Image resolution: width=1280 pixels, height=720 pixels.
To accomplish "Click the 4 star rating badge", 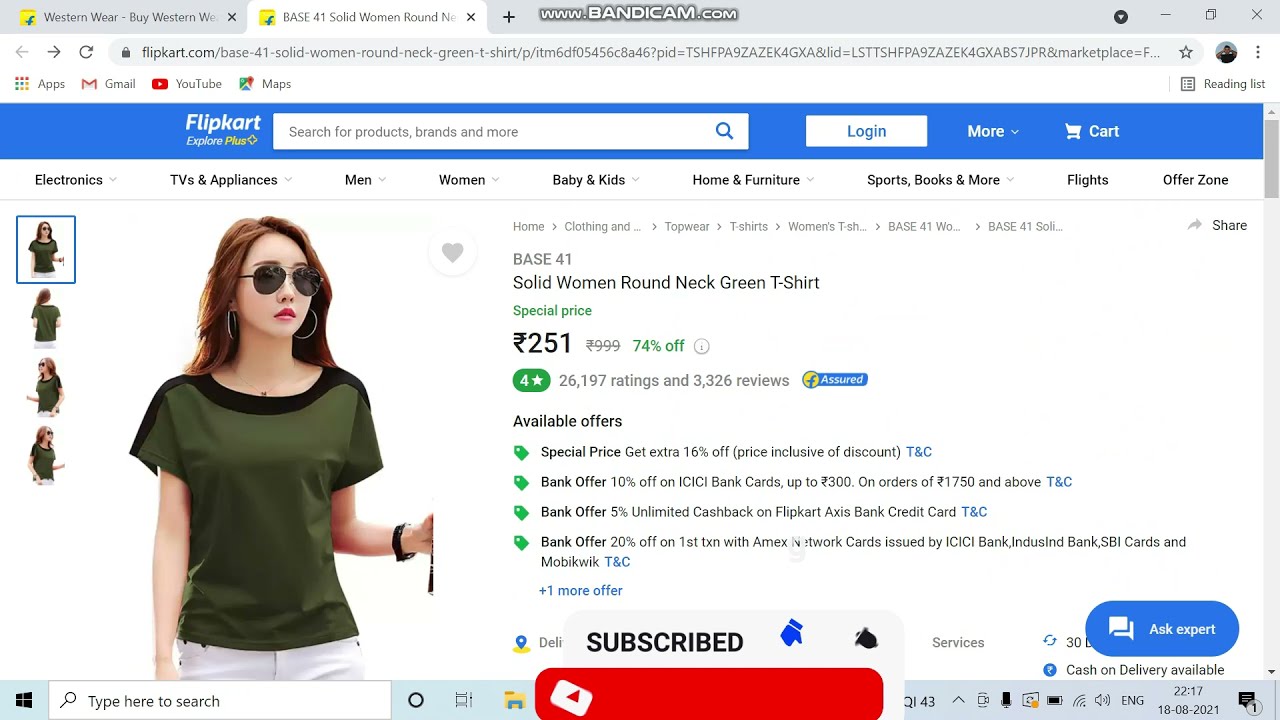I will [531, 380].
